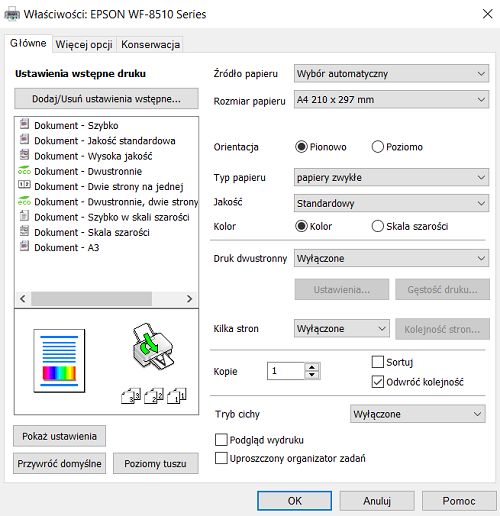
Task: Switch to the Więcej opcji tab
Action: click(x=84, y=44)
